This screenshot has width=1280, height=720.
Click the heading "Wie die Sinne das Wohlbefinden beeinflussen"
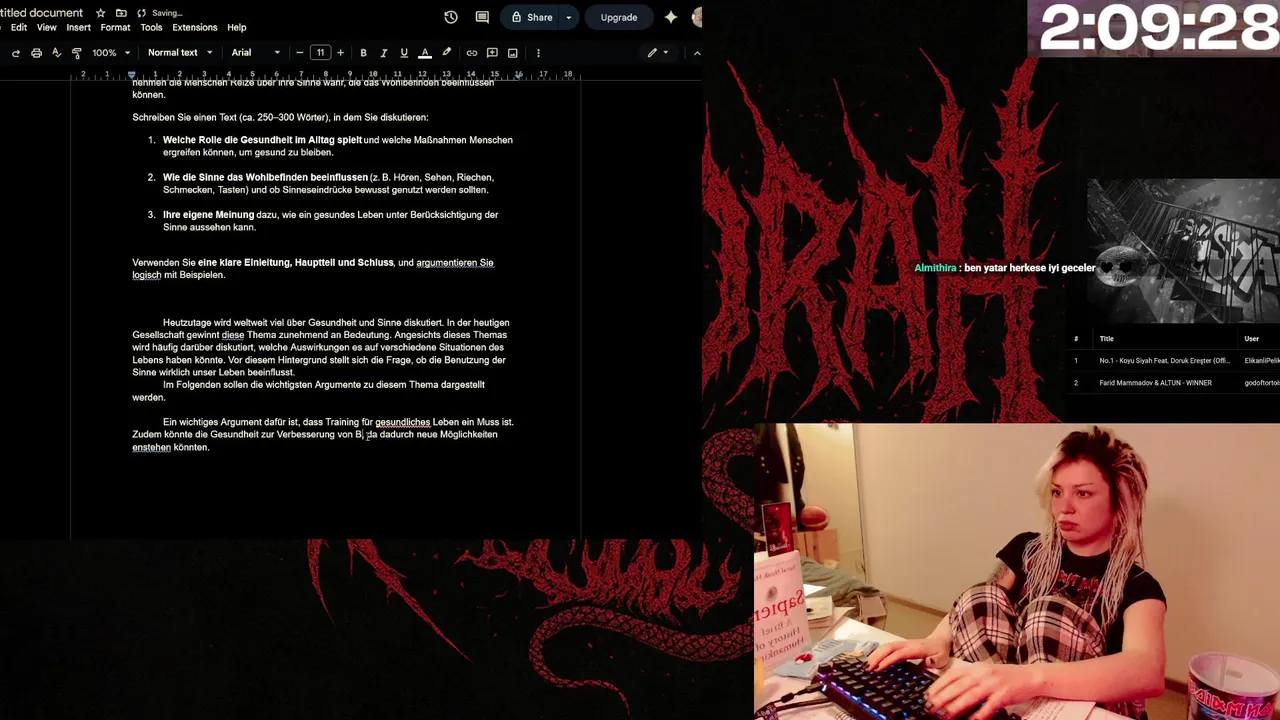pyautogui.click(x=265, y=177)
